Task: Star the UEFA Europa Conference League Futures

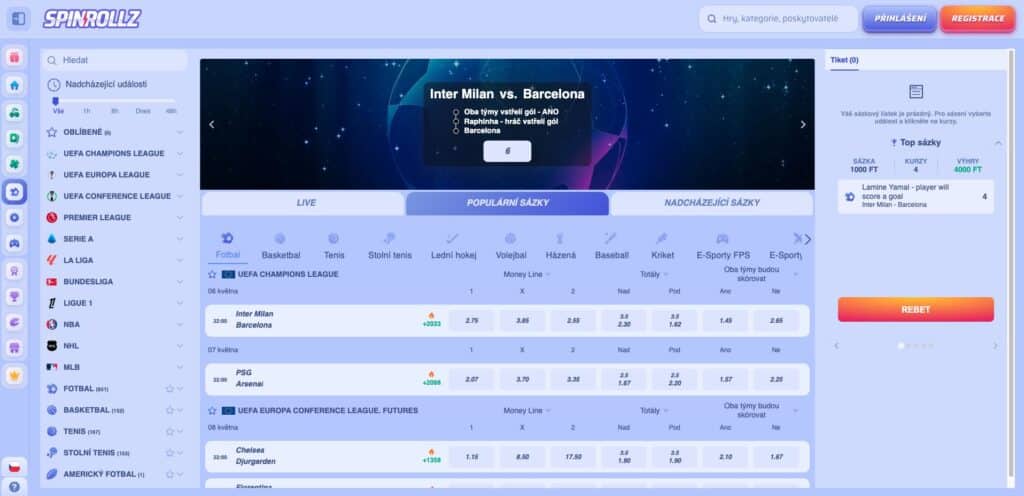Action: pos(212,410)
